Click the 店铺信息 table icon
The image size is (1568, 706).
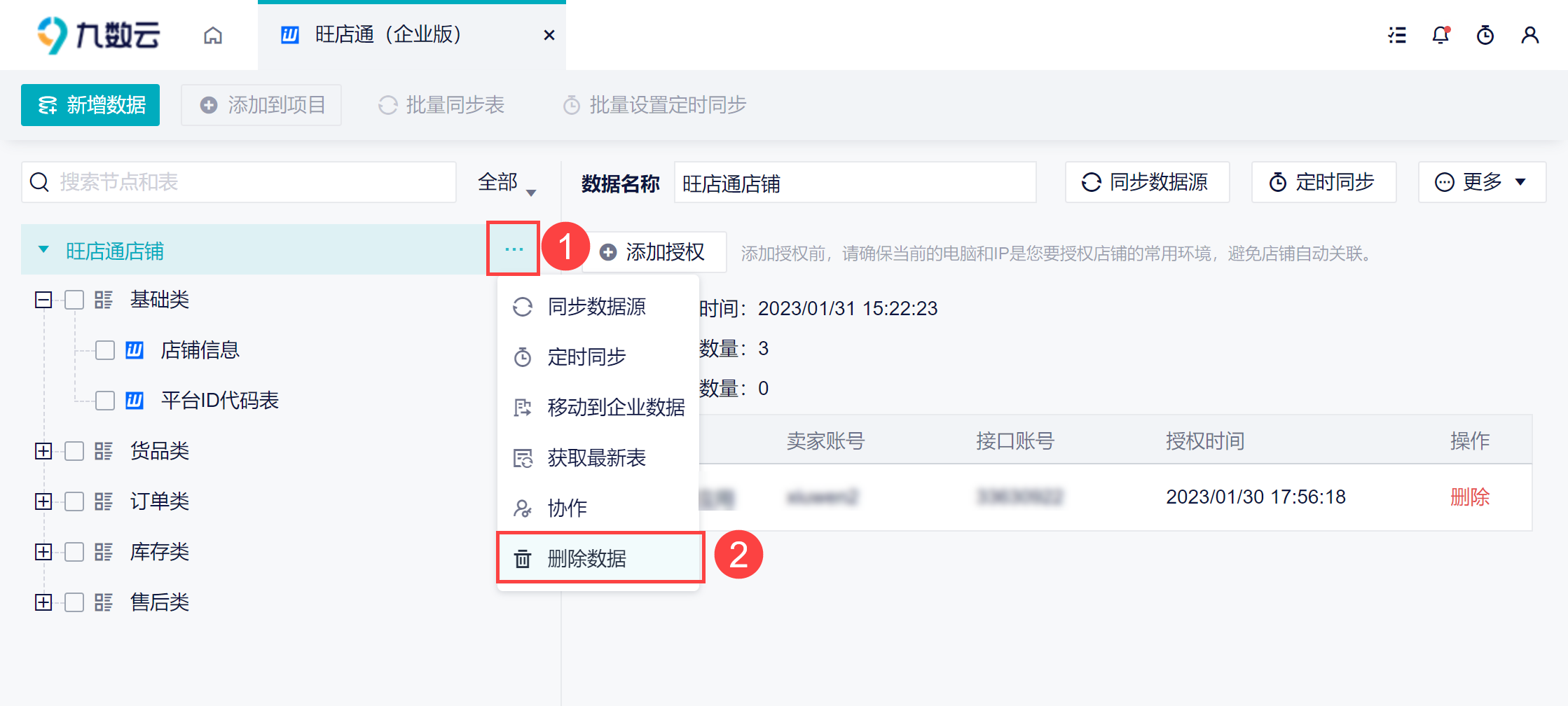click(135, 350)
